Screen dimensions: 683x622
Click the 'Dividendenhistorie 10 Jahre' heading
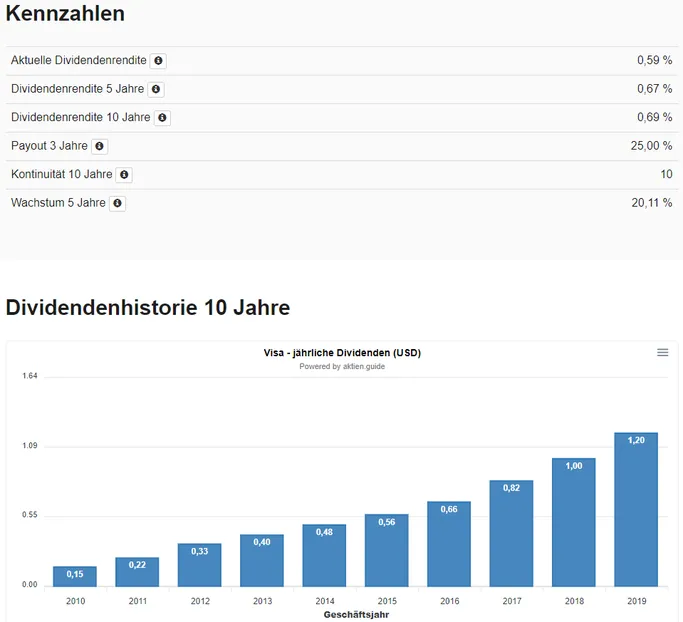[x=148, y=308]
